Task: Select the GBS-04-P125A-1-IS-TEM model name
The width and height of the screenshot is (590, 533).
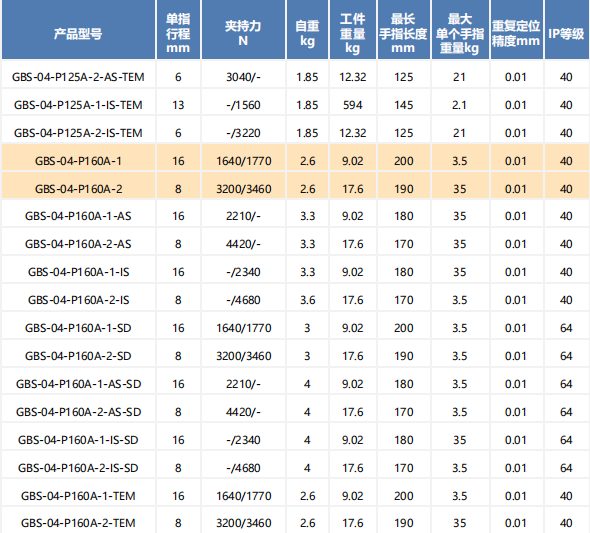Action: tap(78, 105)
